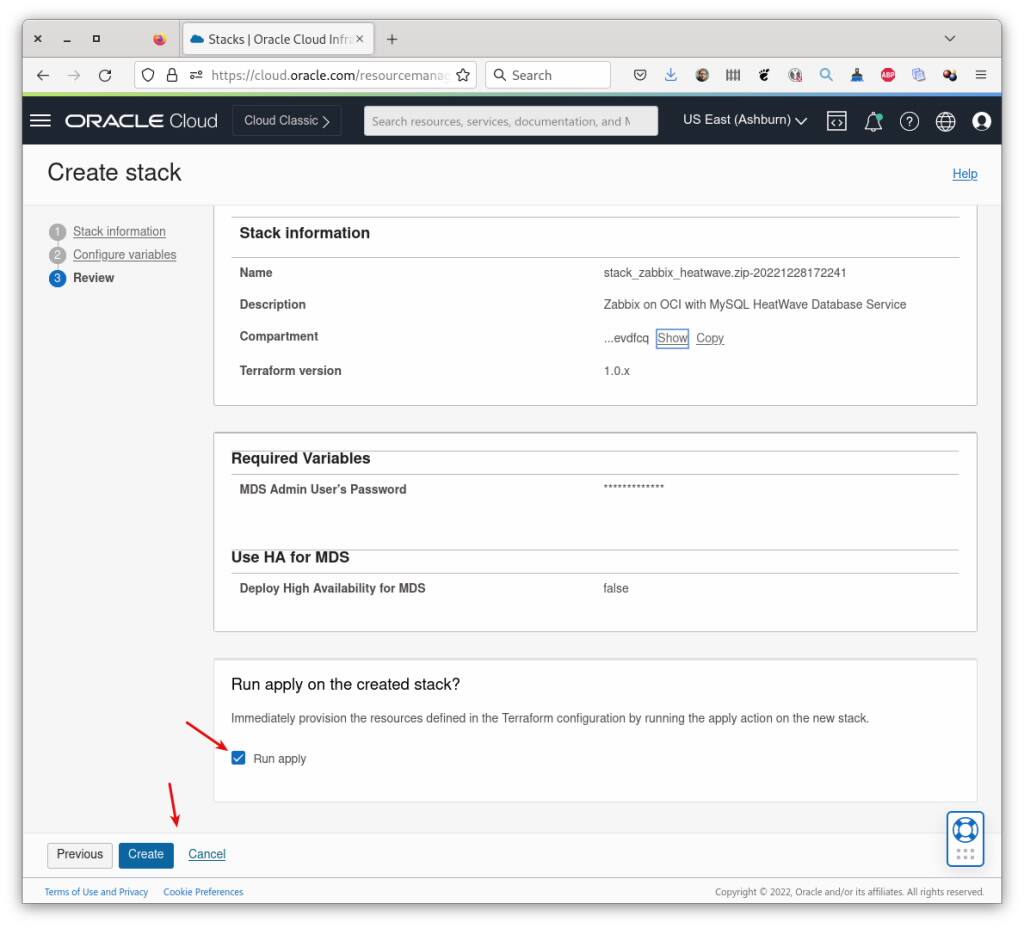The width and height of the screenshot is (1024, 928).
Task: Go to step 1 Stack information
Action: [x=119, y=231]
